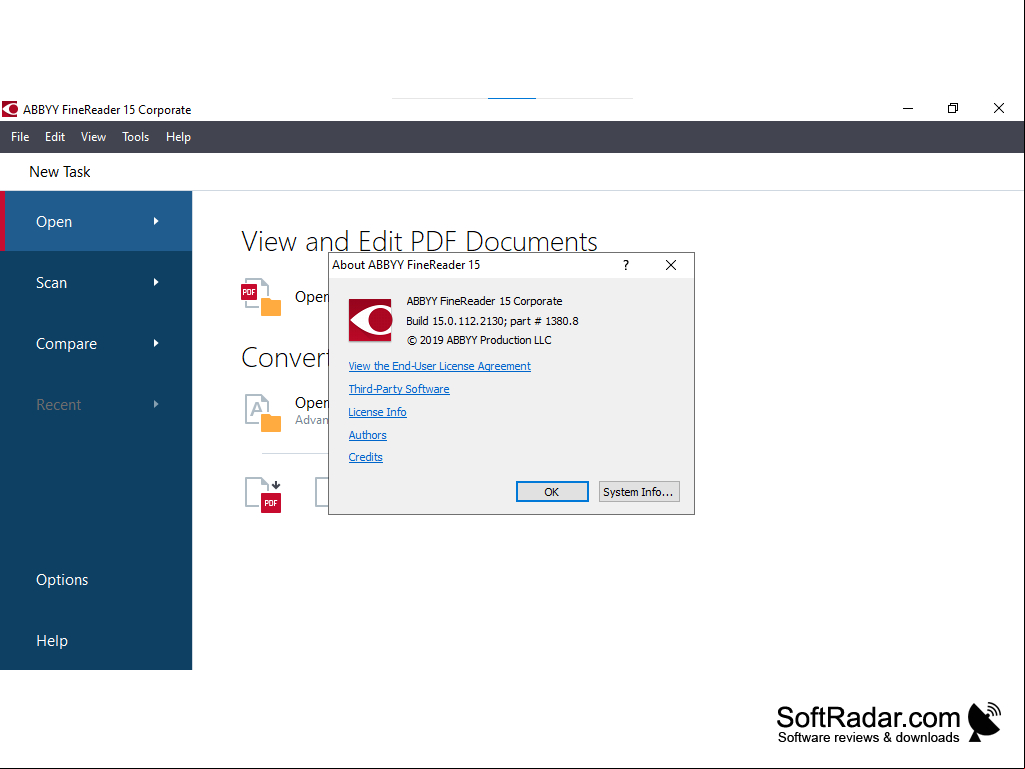Open the Help menu in the menu bar

tap(178, 137)
